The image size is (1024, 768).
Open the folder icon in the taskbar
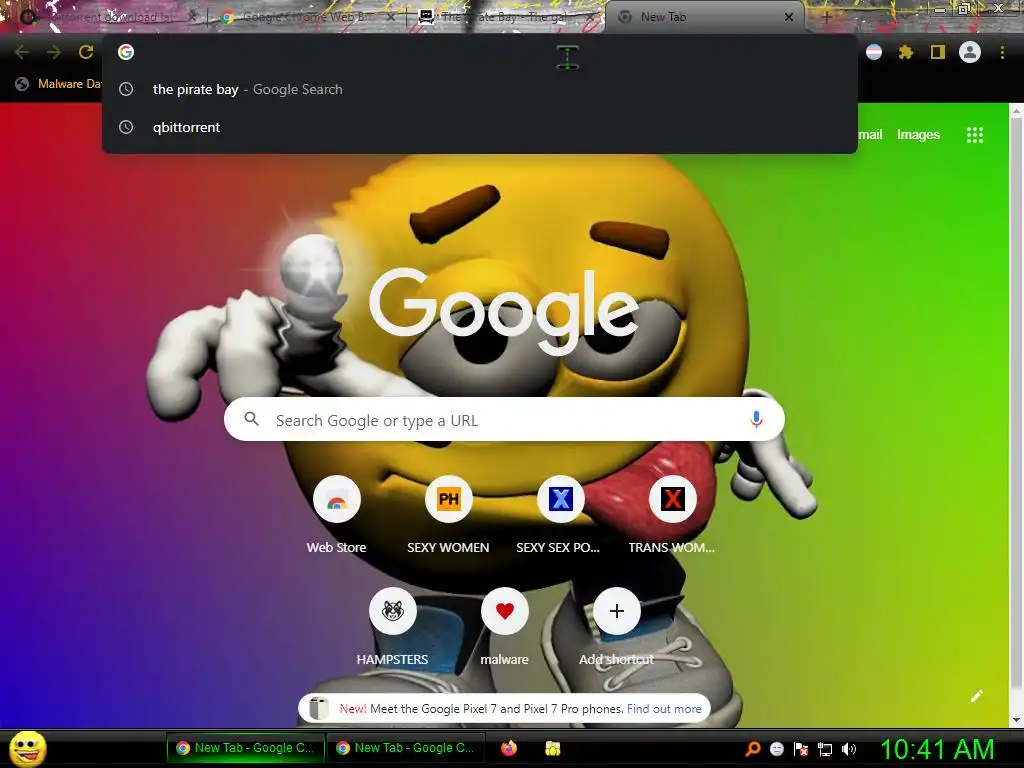coord(552,748)
